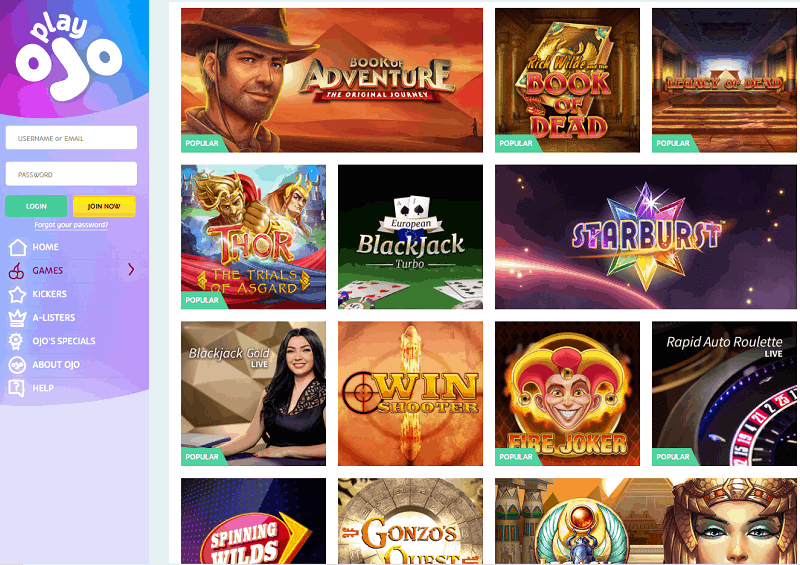Screen dimensions: 800x565
Task: Click the cherries Games icon
Action: pyautogui.click(x=16, y=271)
